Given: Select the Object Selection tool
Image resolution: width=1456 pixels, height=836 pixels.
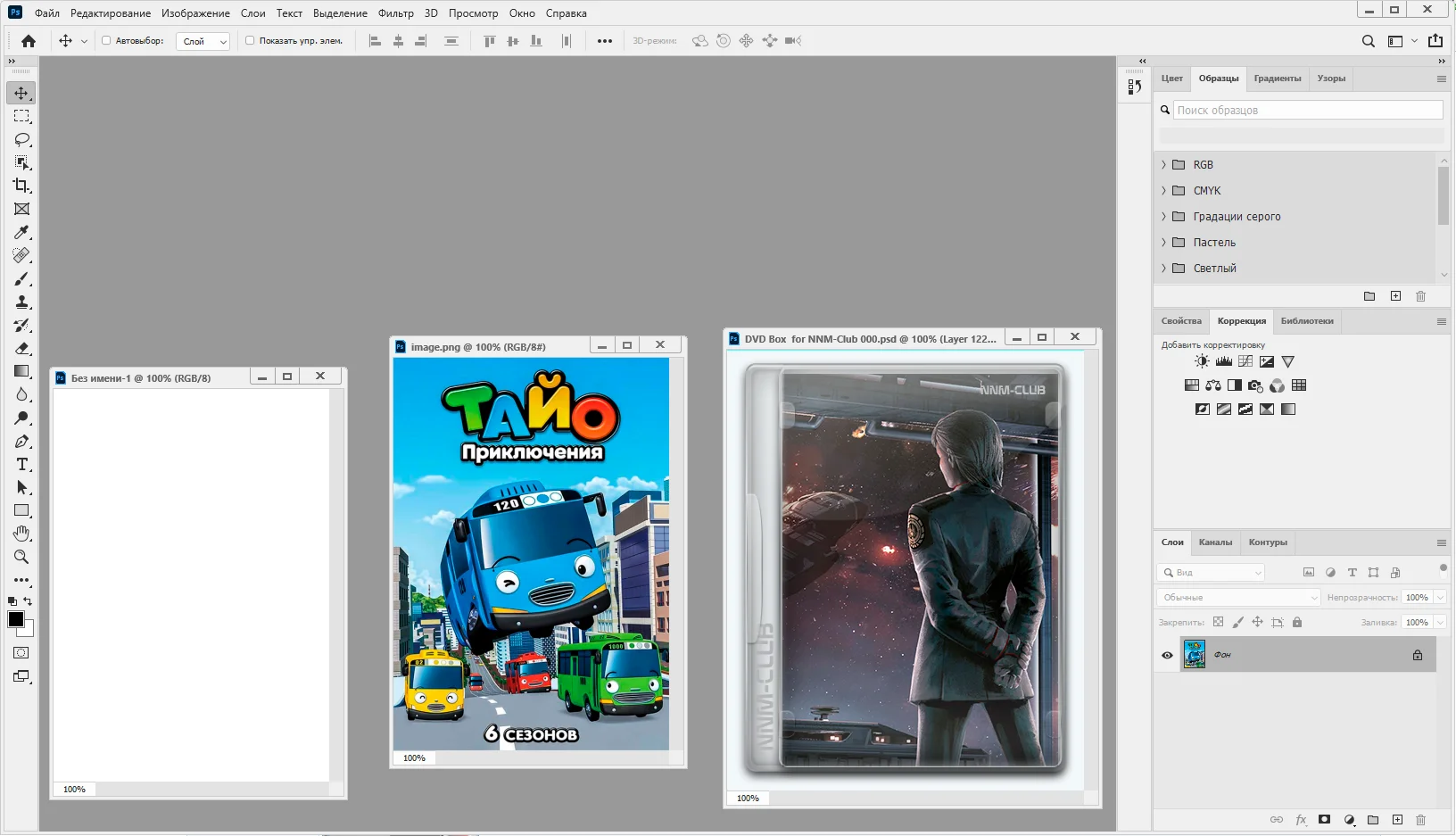Looking at the screenshot, I should [21, 162].
